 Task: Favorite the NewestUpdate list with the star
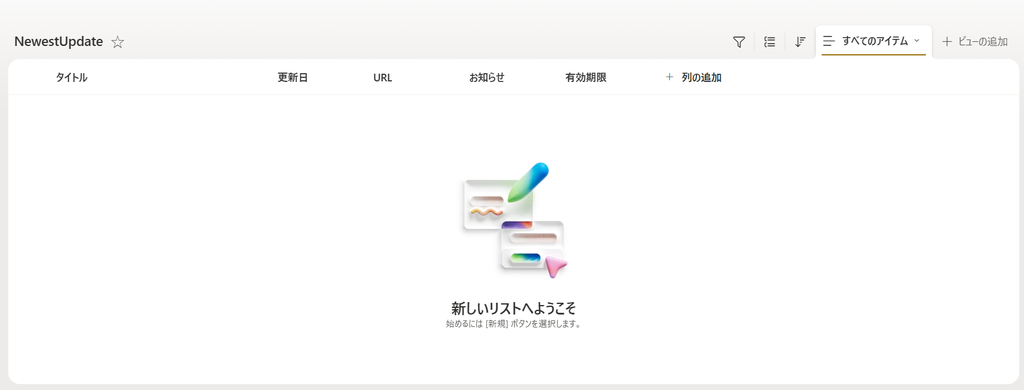click(118, 42)
